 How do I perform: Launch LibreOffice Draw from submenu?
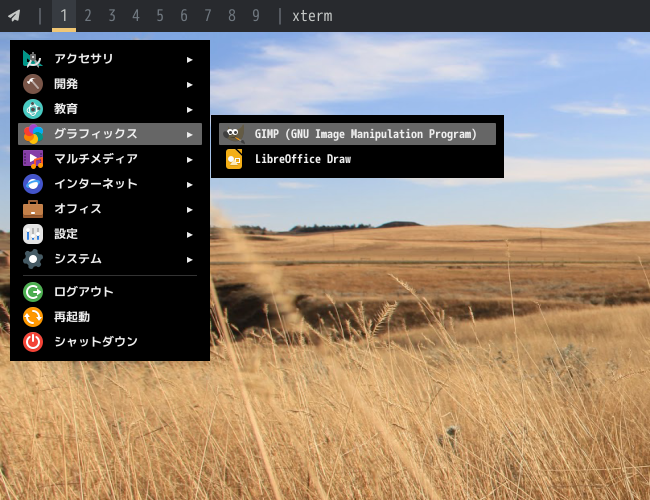357,159
